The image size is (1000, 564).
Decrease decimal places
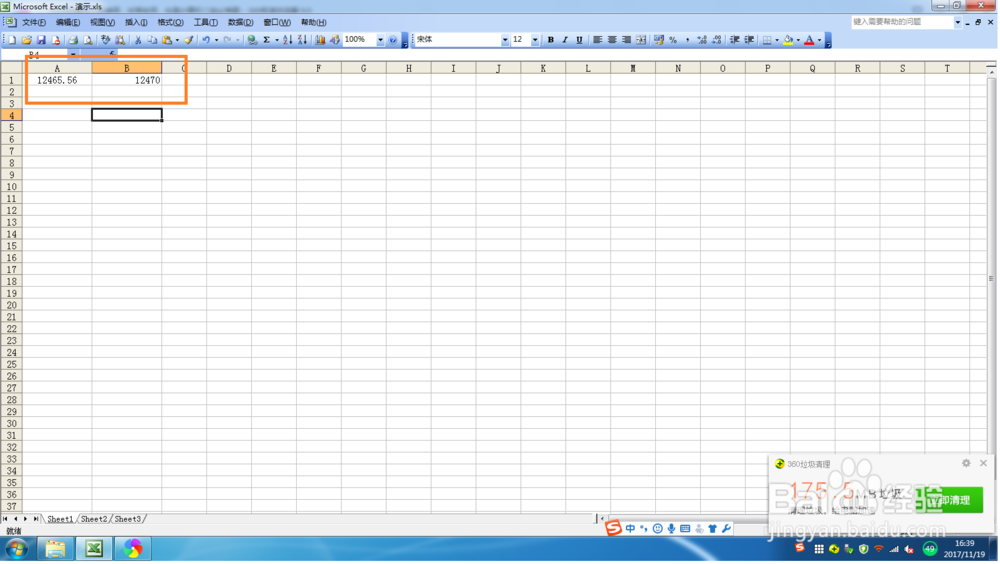click(717, 40)
